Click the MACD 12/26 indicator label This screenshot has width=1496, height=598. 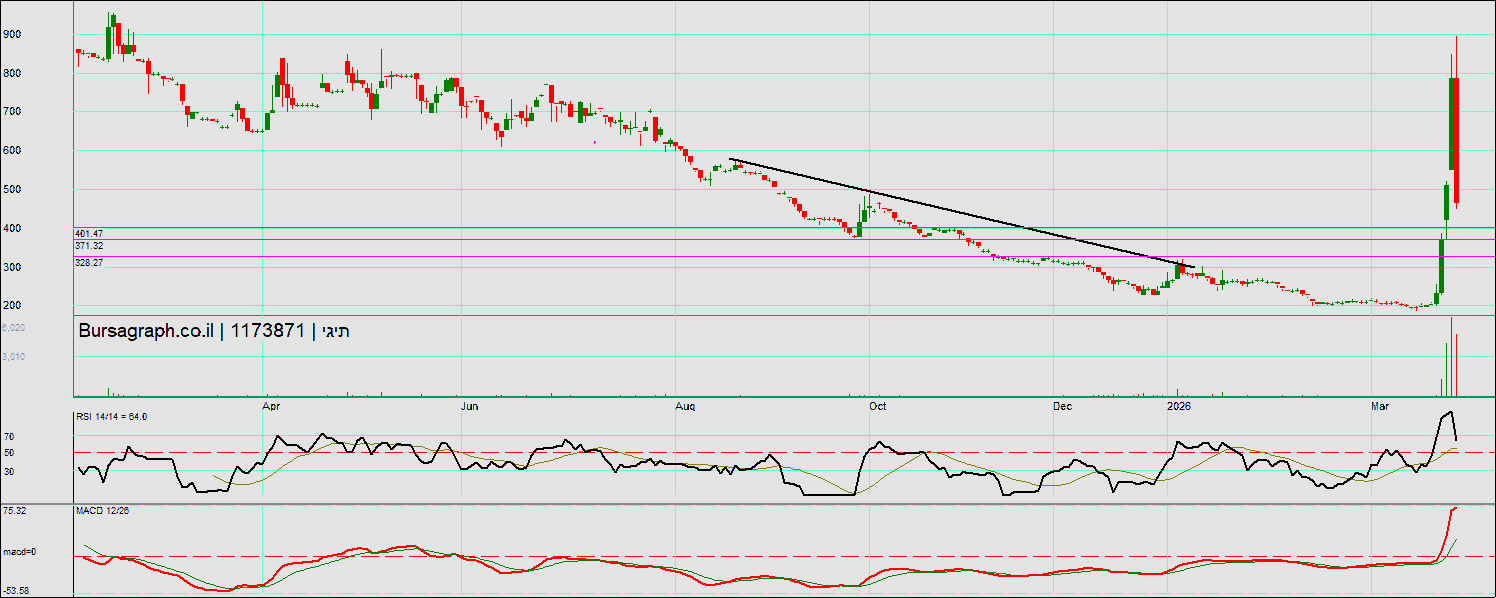(102, 511)
